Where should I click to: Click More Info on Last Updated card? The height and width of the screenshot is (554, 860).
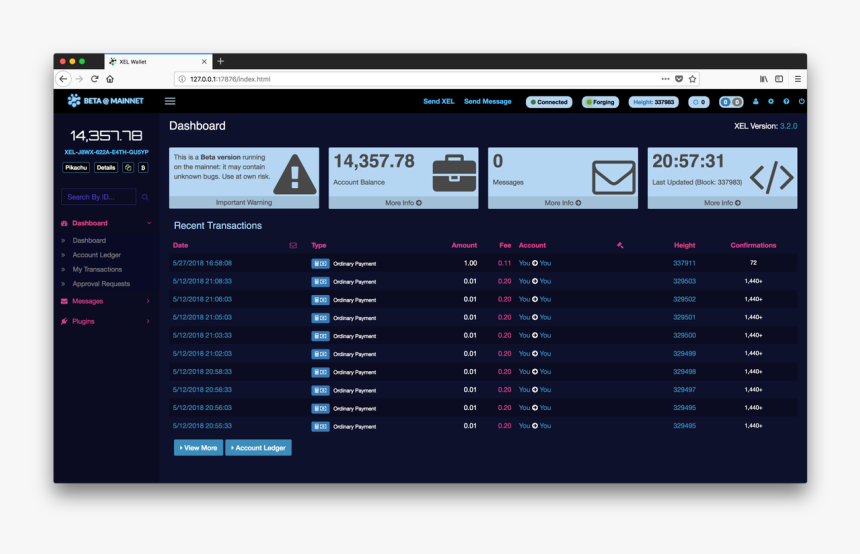722,203
